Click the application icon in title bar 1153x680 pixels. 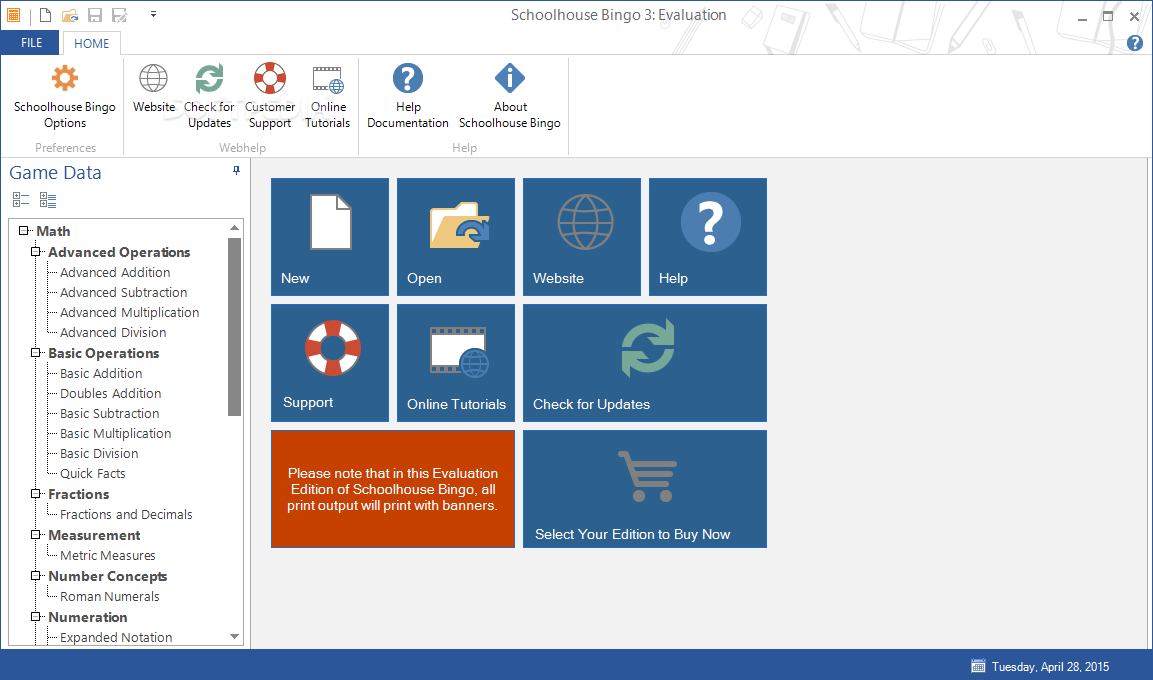tap(13, 15)
